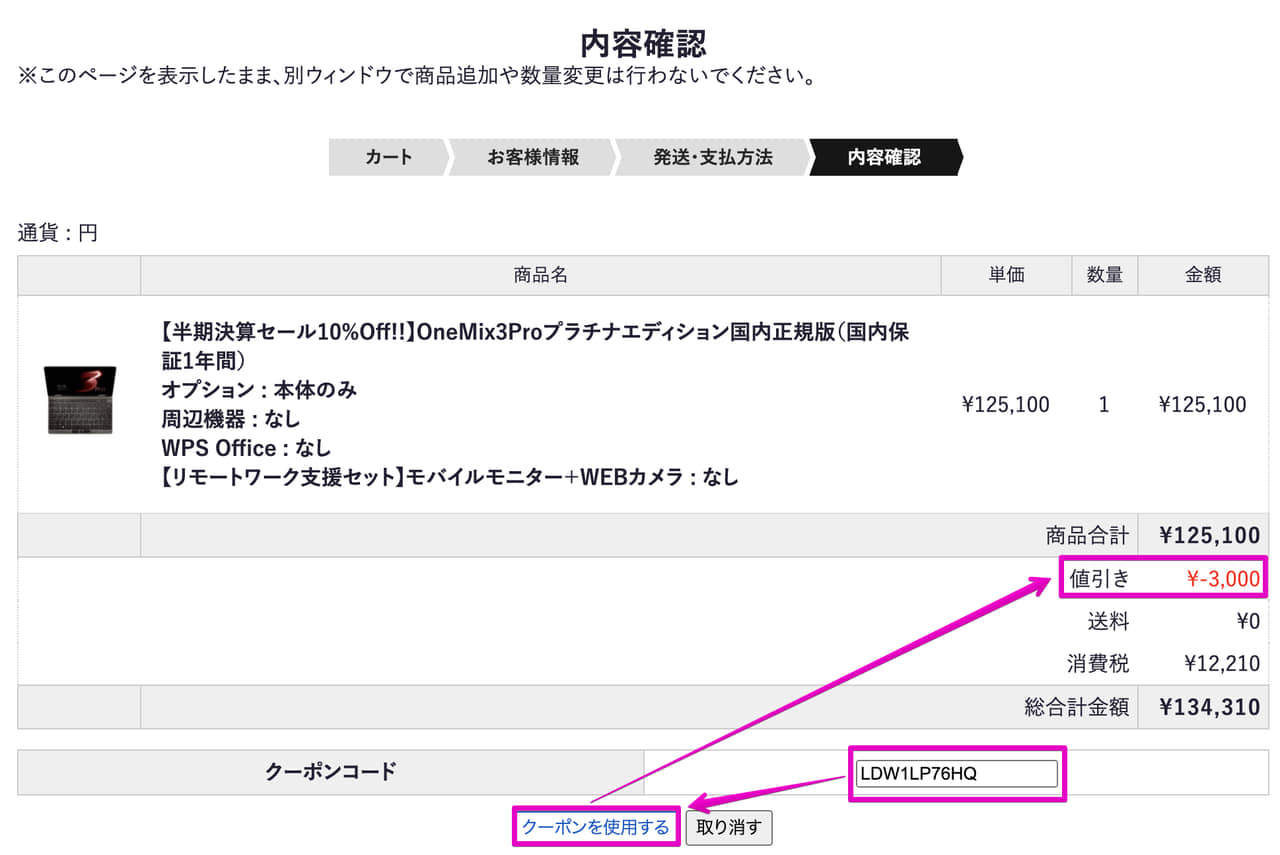1280x855 pixels.
Task: Switch to the 発送・支払方法 step
Action: coord(712,157)
